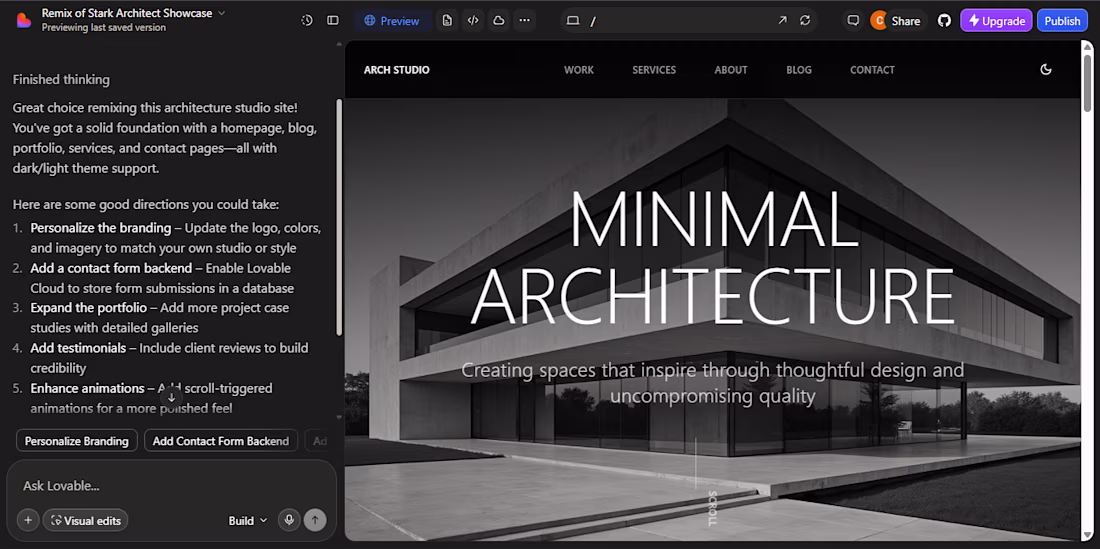Open the CONTACT nav item
This screenshot has height=549, width=1100.
coord(872,70)
